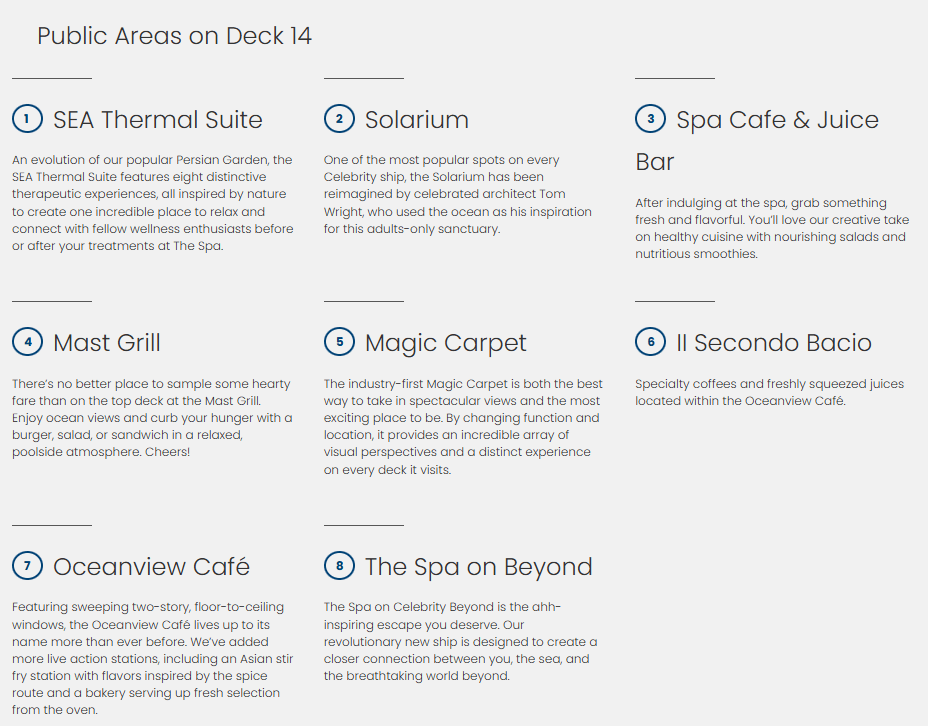Select the number 6 circle icon
928x726 pixels.
pyautogui.click(x=650, y=342)
